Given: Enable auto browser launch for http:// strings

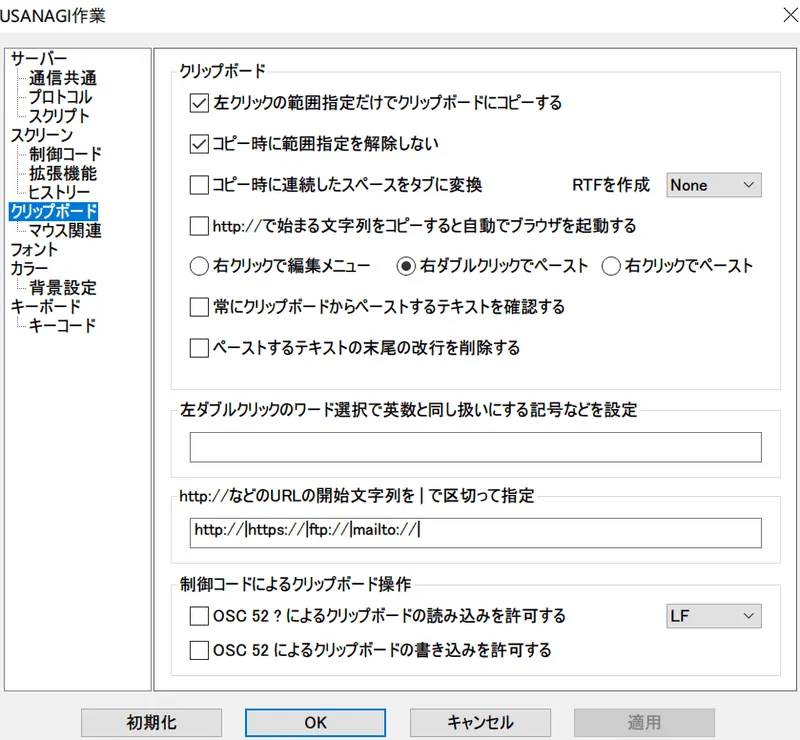Looking at the screenshot, I should pyautogui.click(x=199, y=226).
